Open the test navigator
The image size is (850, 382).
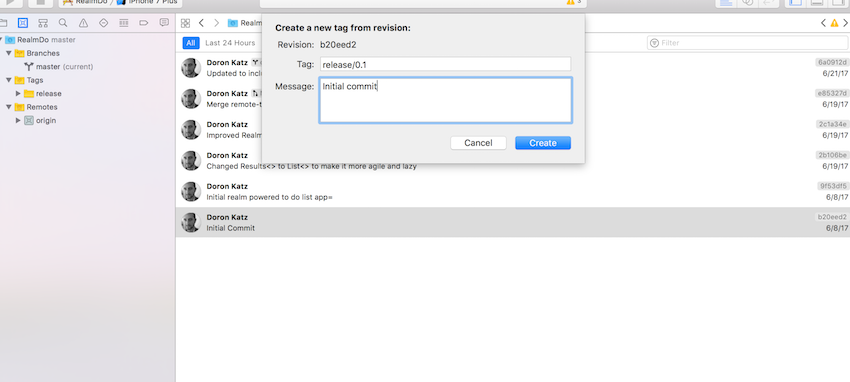point(104,23)
